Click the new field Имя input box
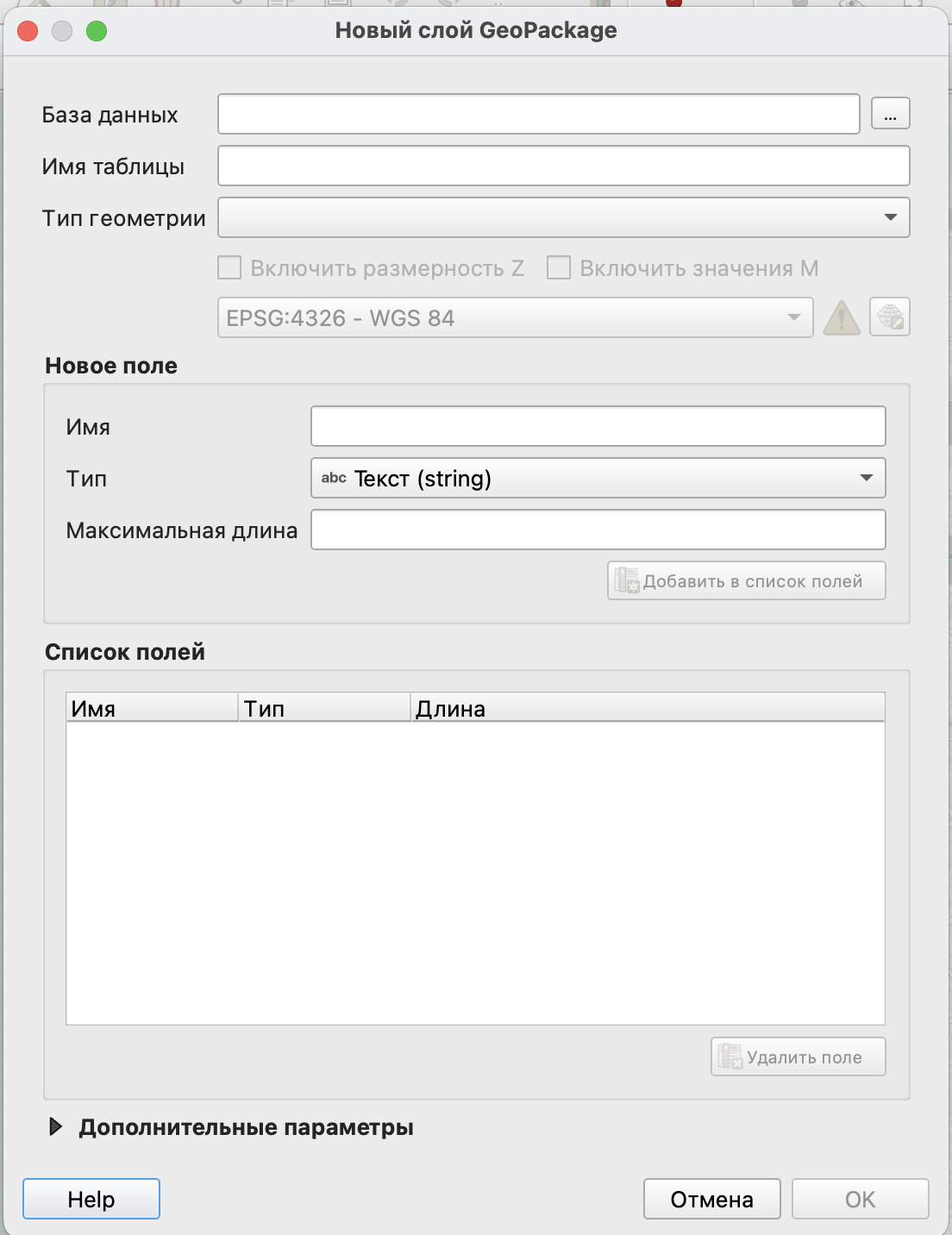Image resolution: width=952 pixels, height=1235 pixels. pyautogui.click(x=598, y=427)
